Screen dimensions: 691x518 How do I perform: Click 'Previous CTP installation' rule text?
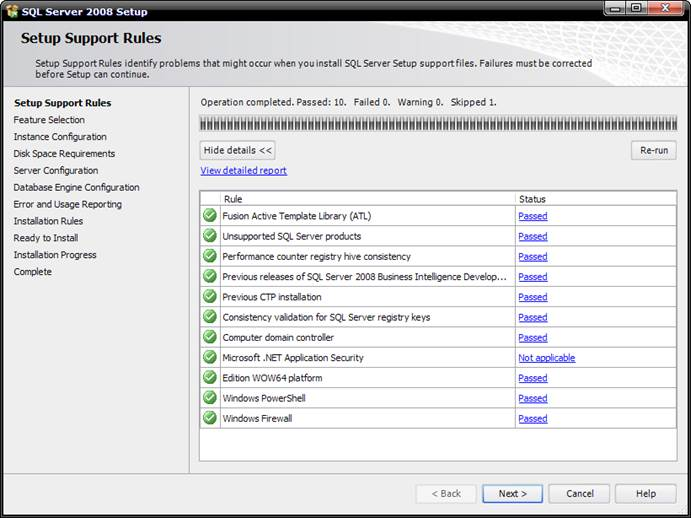pos(272,297)
